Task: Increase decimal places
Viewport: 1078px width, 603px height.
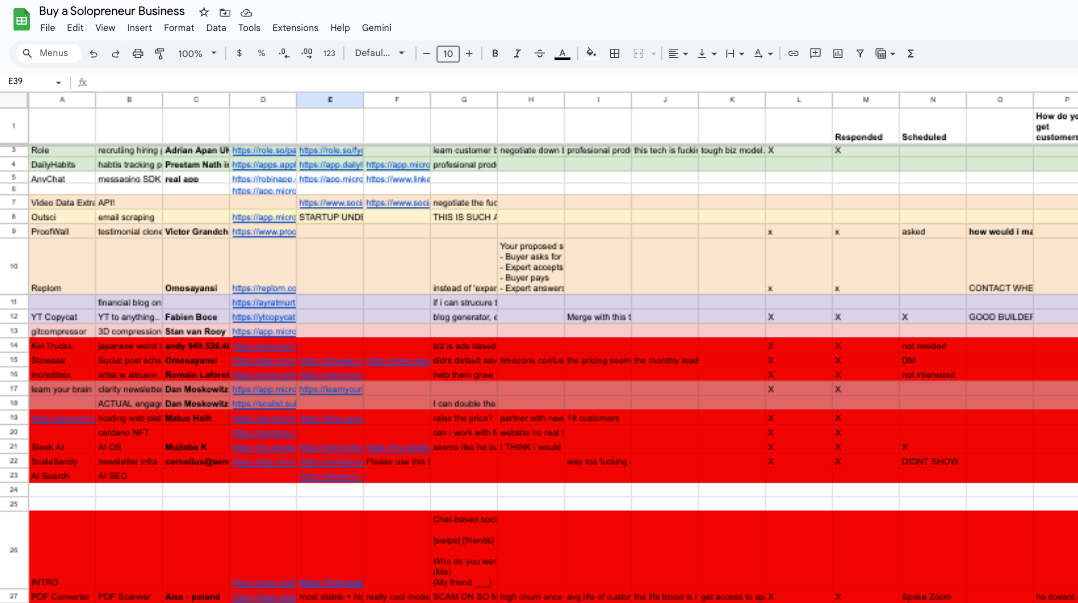Action: (307, 54)
